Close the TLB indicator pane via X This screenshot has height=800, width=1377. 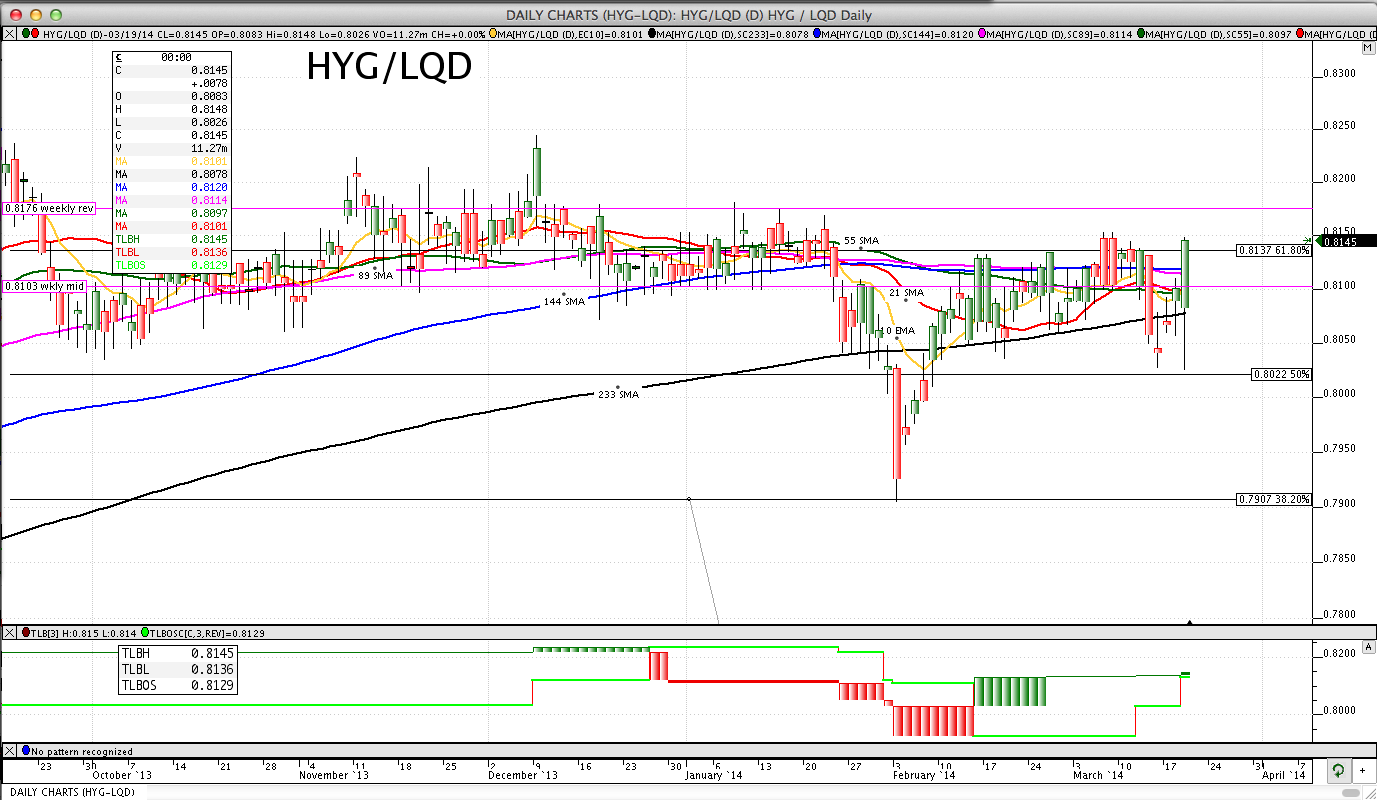click(x=11, y=633)
